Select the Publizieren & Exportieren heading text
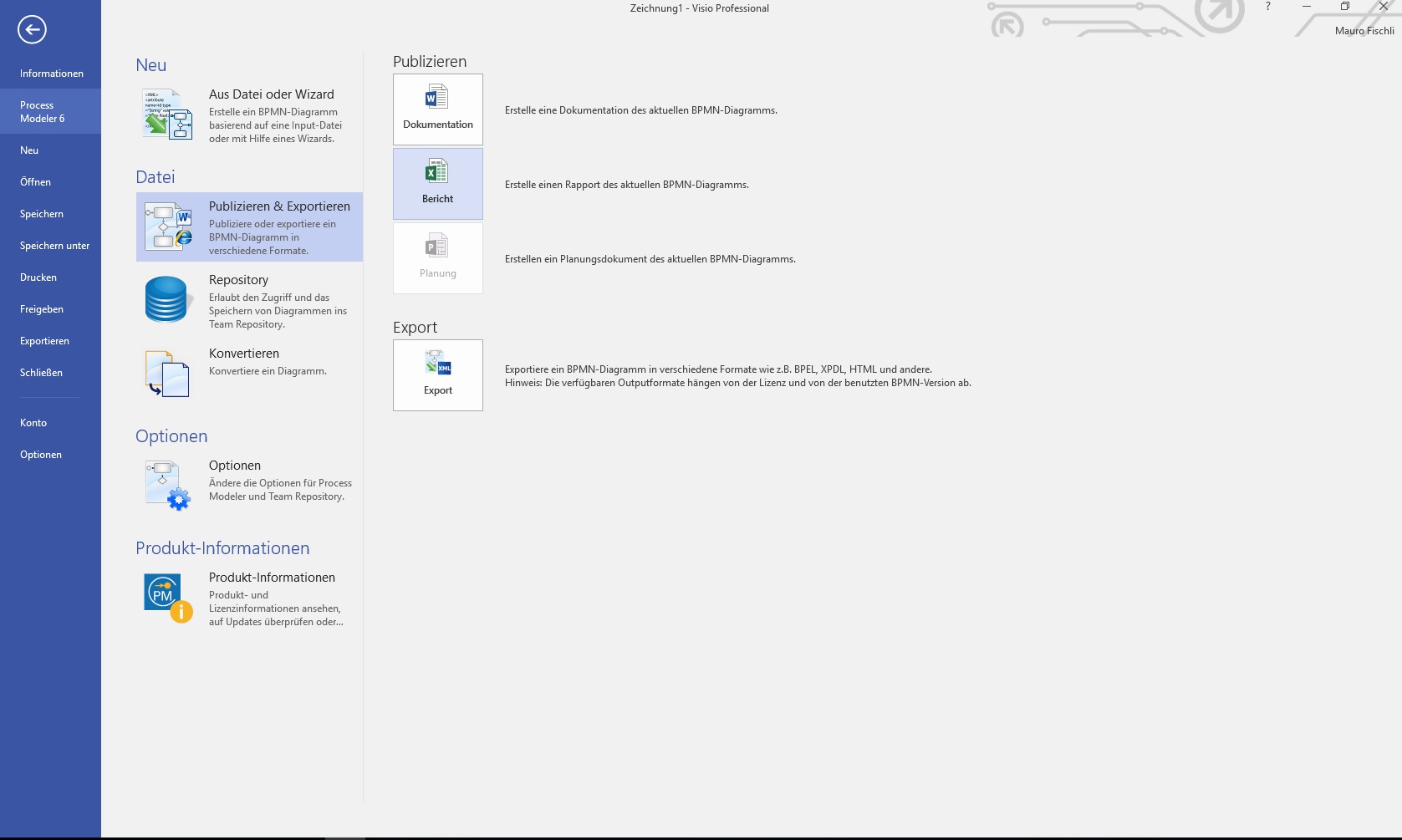Viewport: 1402px width, 840px height. click(279, 206)
